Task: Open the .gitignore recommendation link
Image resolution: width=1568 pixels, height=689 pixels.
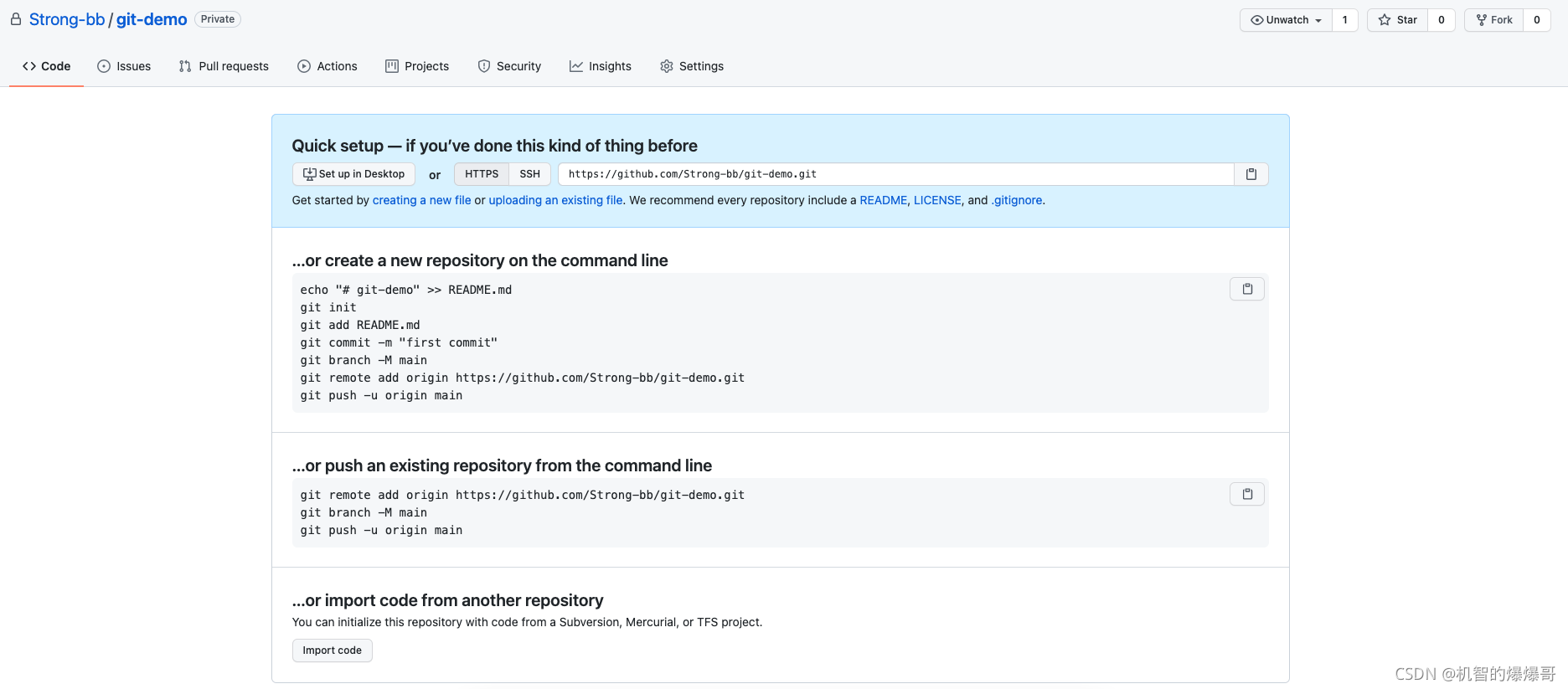Action: pos(1017,200)
